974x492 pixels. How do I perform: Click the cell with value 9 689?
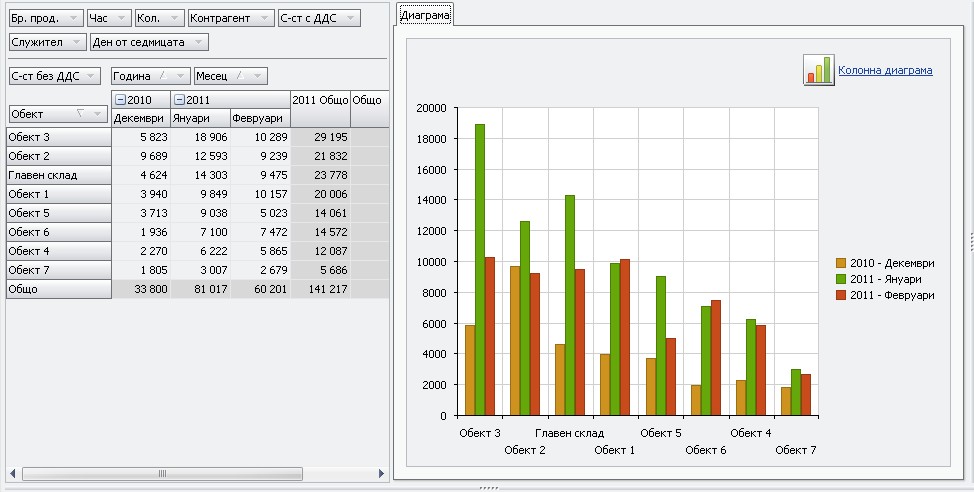coord(141,157)
